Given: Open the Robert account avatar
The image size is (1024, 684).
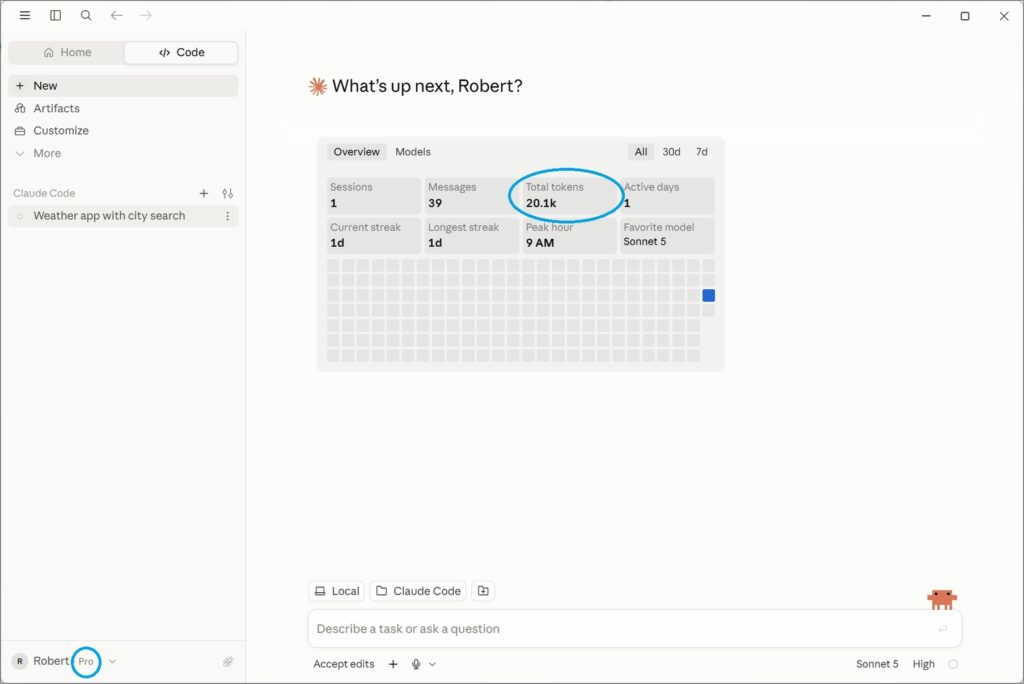Looking at the screenshot, I should [20, 661].
